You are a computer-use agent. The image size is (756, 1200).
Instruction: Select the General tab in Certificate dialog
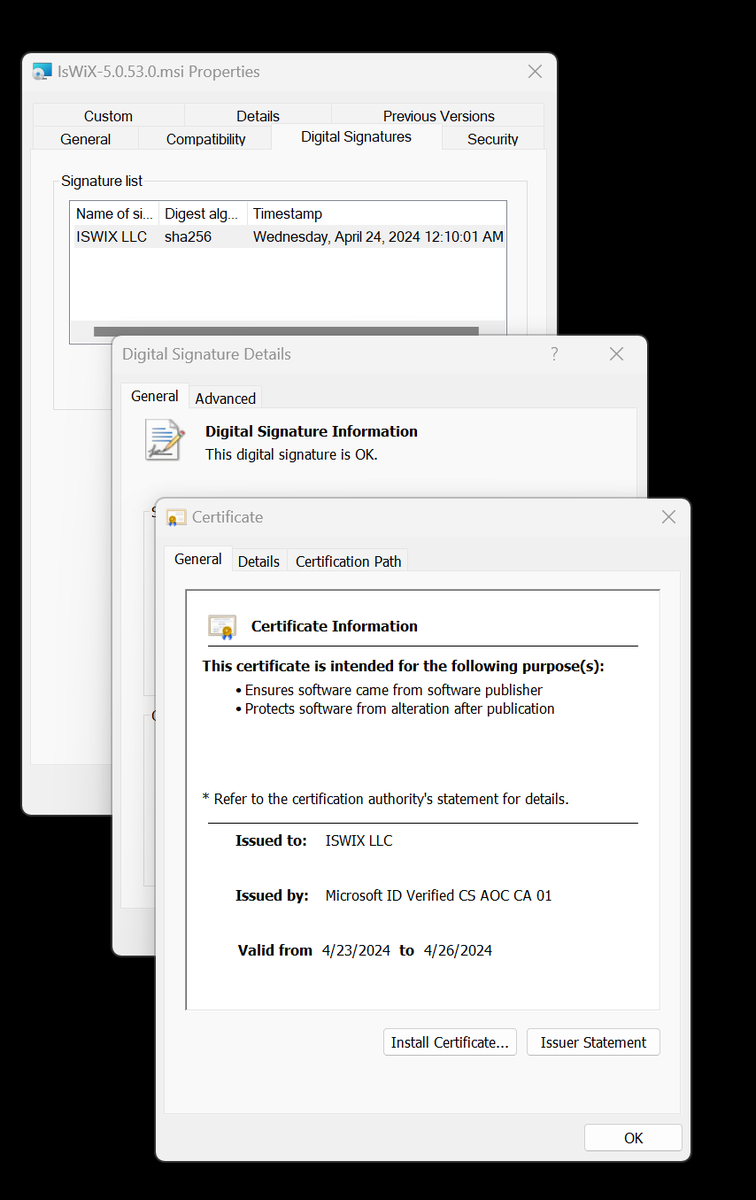[198, 559]
